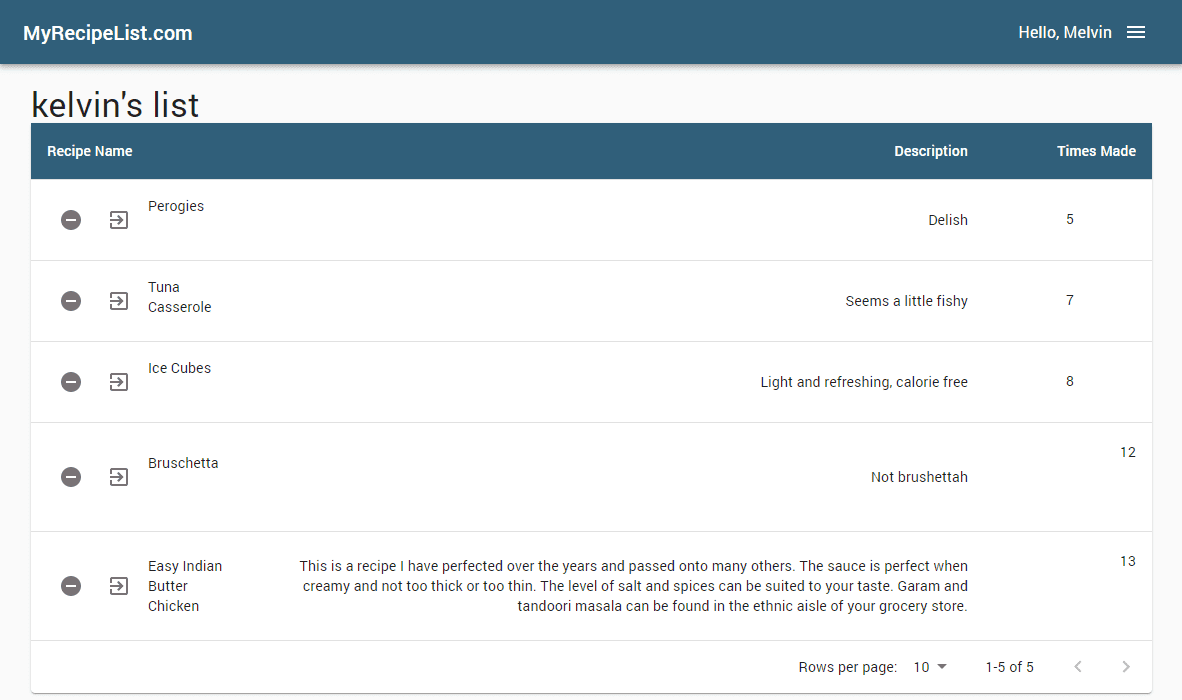Open the Perogies recipe page icon

tap(119, 220)
